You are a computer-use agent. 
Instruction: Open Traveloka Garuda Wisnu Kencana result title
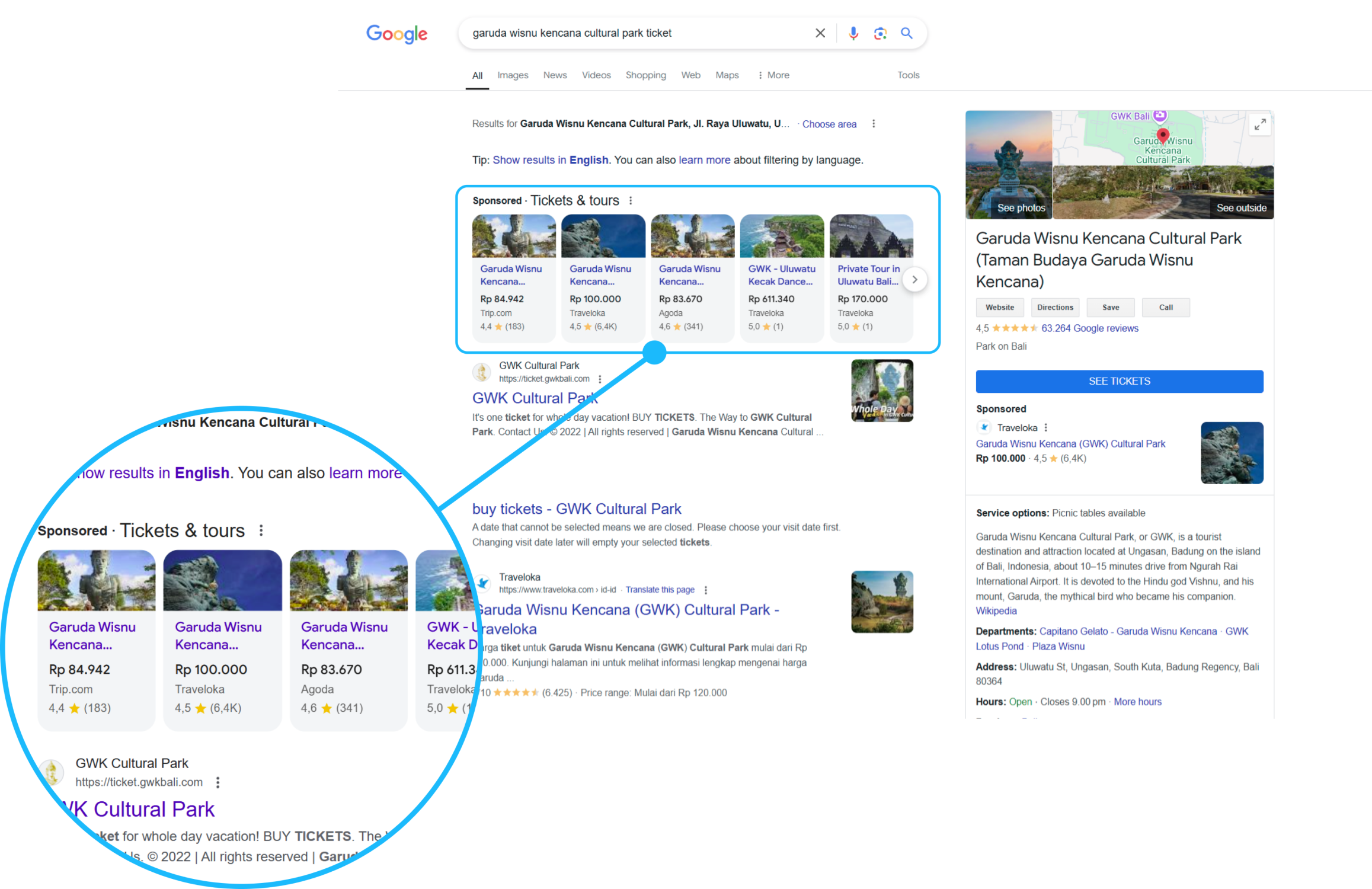pyautogui.click(x=627, y=619)
